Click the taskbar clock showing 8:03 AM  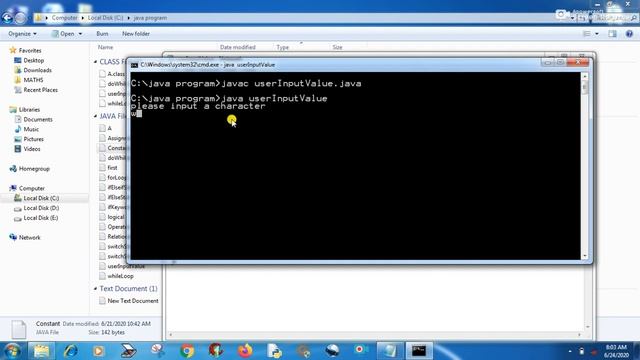tap(616, 351)
